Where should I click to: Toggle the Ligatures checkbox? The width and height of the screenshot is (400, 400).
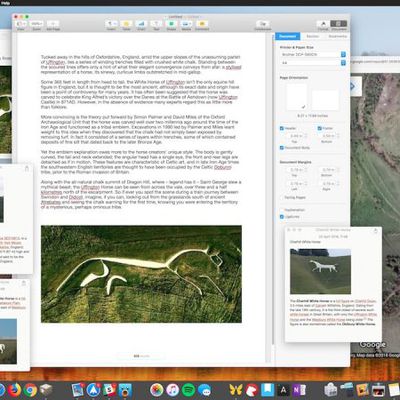click(x=282, y=217)
